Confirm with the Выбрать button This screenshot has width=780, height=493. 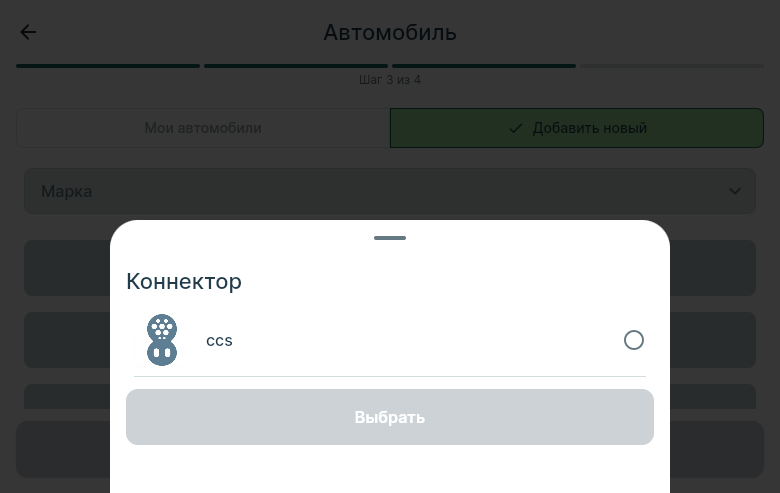[390, 417]
